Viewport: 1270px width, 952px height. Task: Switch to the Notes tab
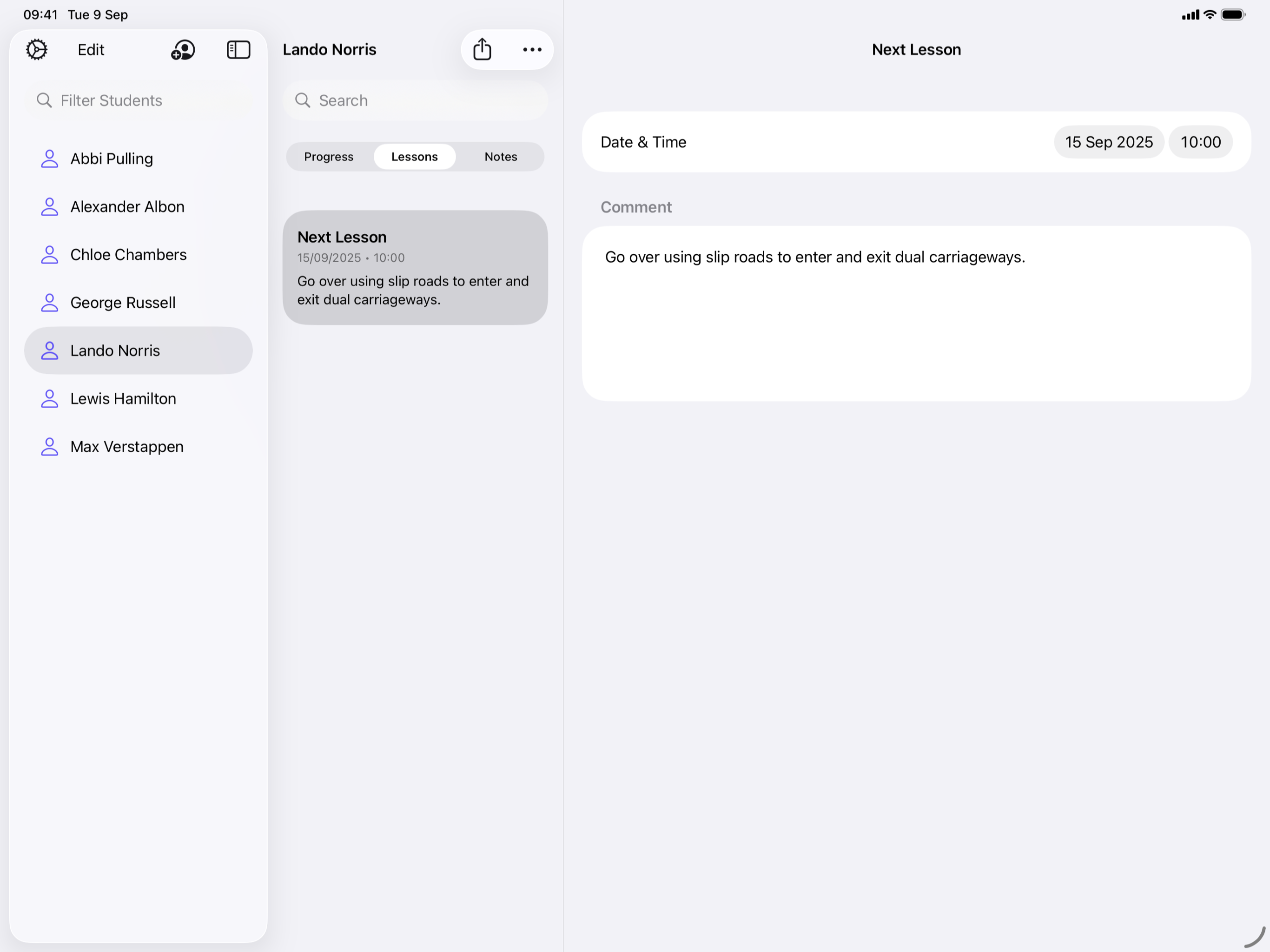tap(501, 157)
